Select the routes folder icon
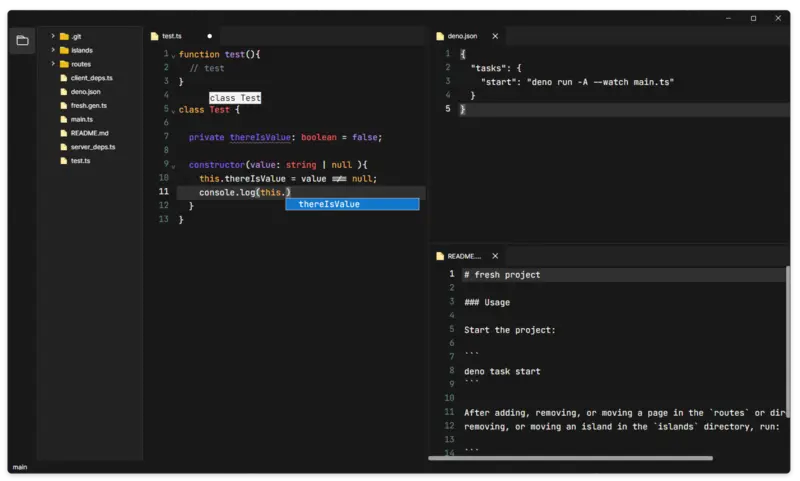The width and height of the screenshot is (800, 481). [64, 64]
